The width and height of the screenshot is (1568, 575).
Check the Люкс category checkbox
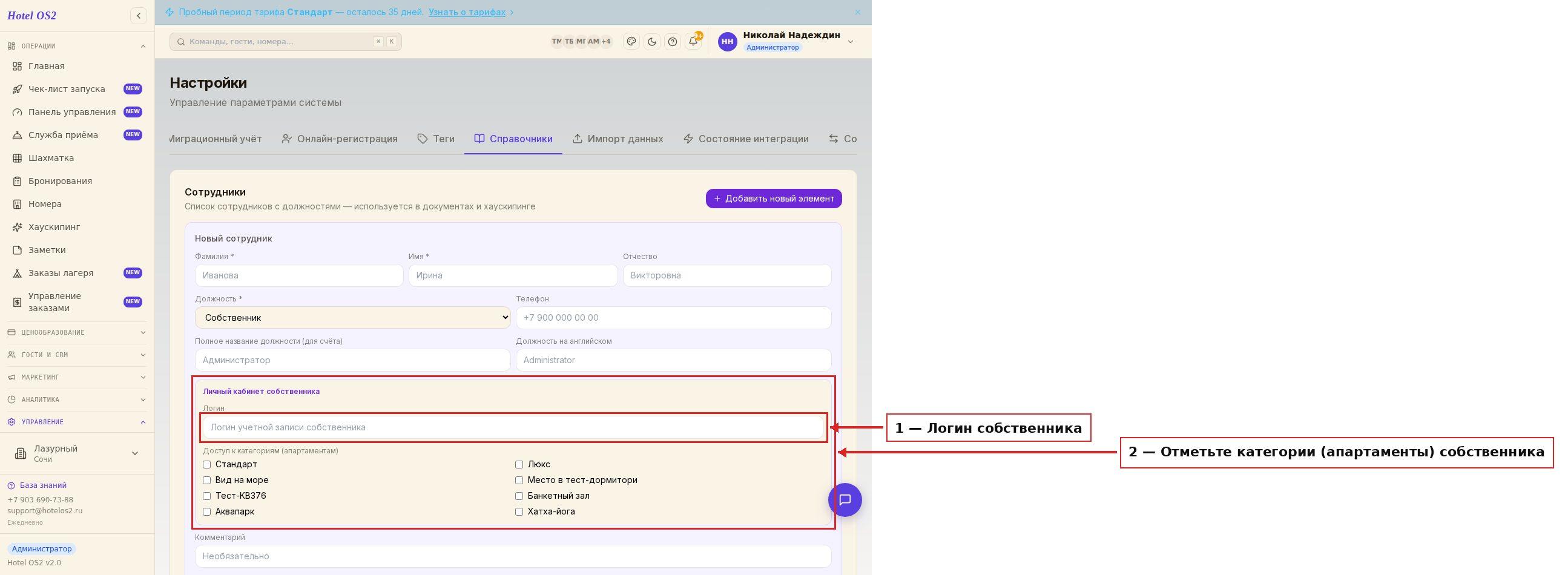[519, 464]
